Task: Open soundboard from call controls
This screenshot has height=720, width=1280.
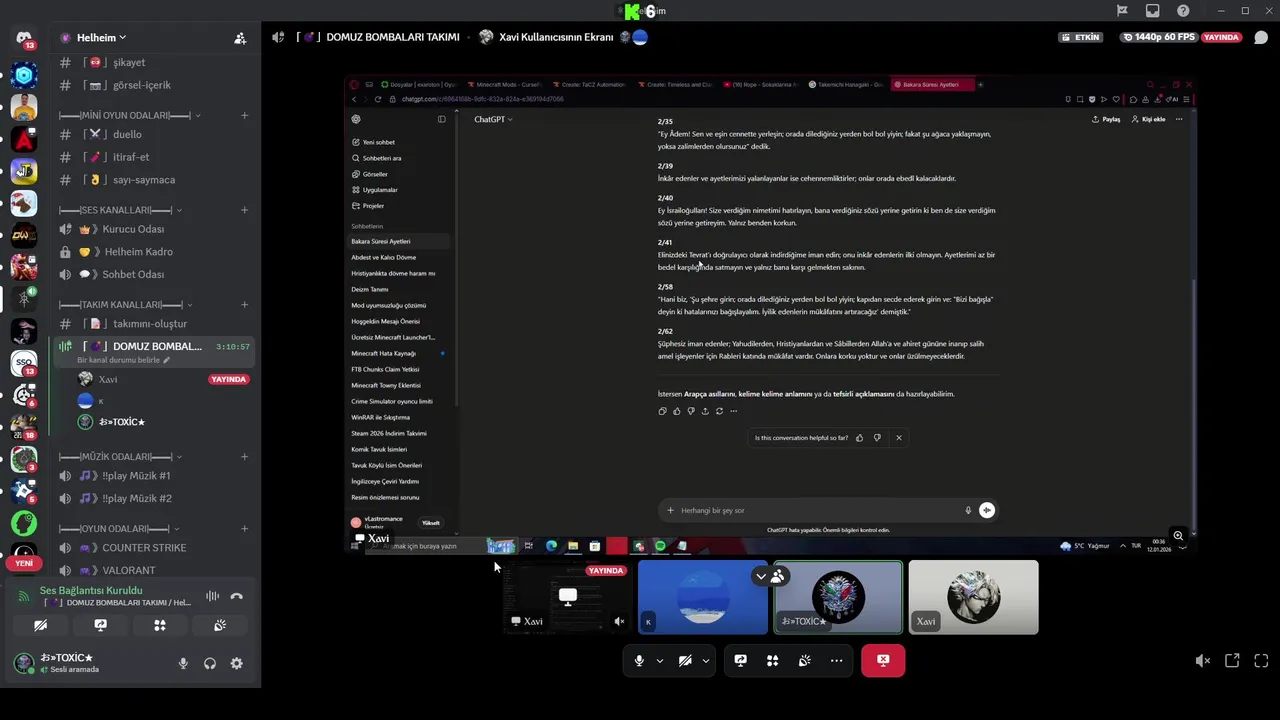Action: coord(804,660)
